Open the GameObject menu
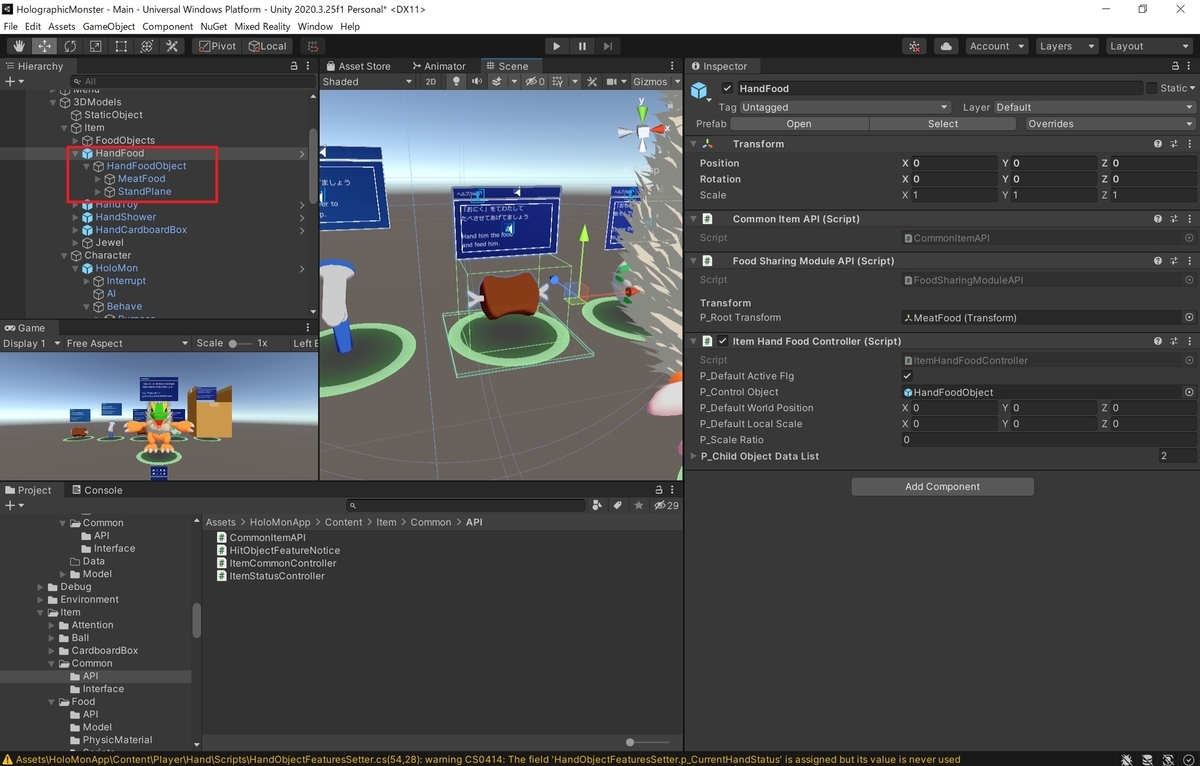Screen dimensions: 1200x766 (x=110, y=26)
